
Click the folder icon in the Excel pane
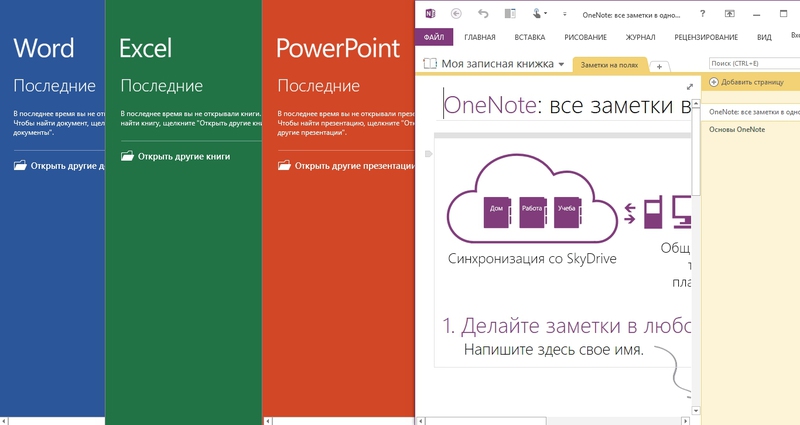point(128,156)
